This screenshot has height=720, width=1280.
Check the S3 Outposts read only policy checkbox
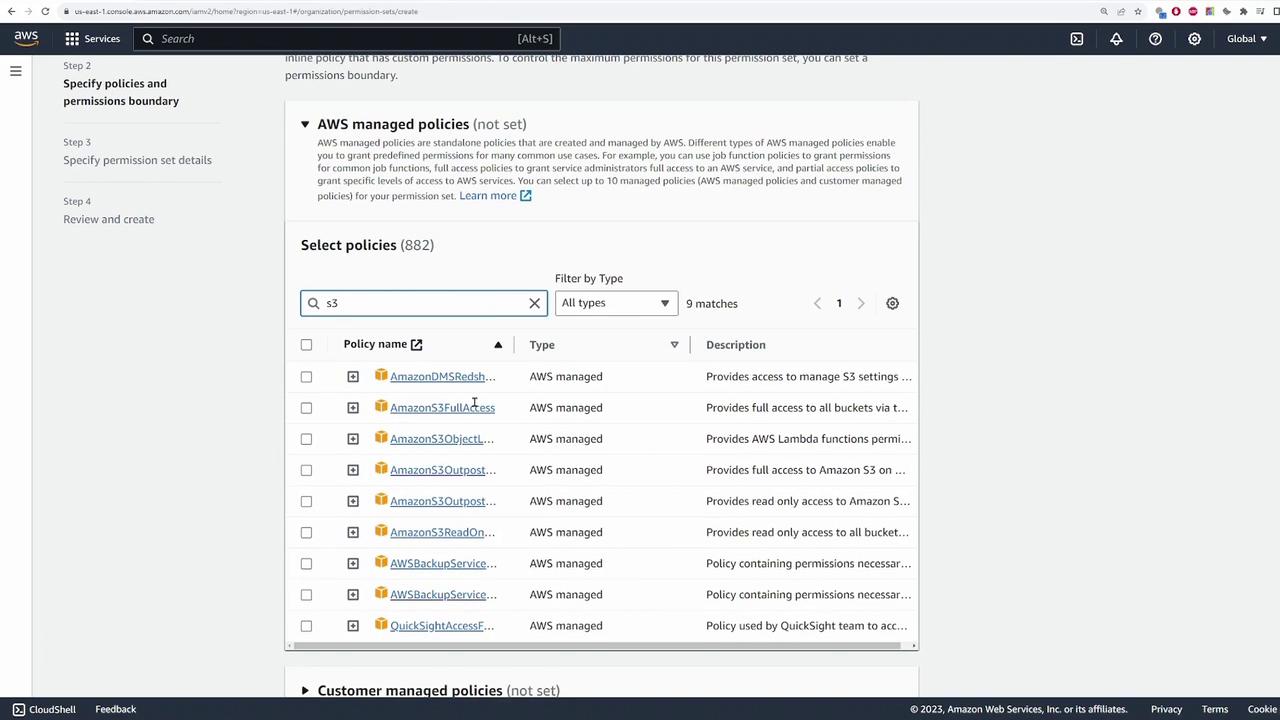[306, 501]
